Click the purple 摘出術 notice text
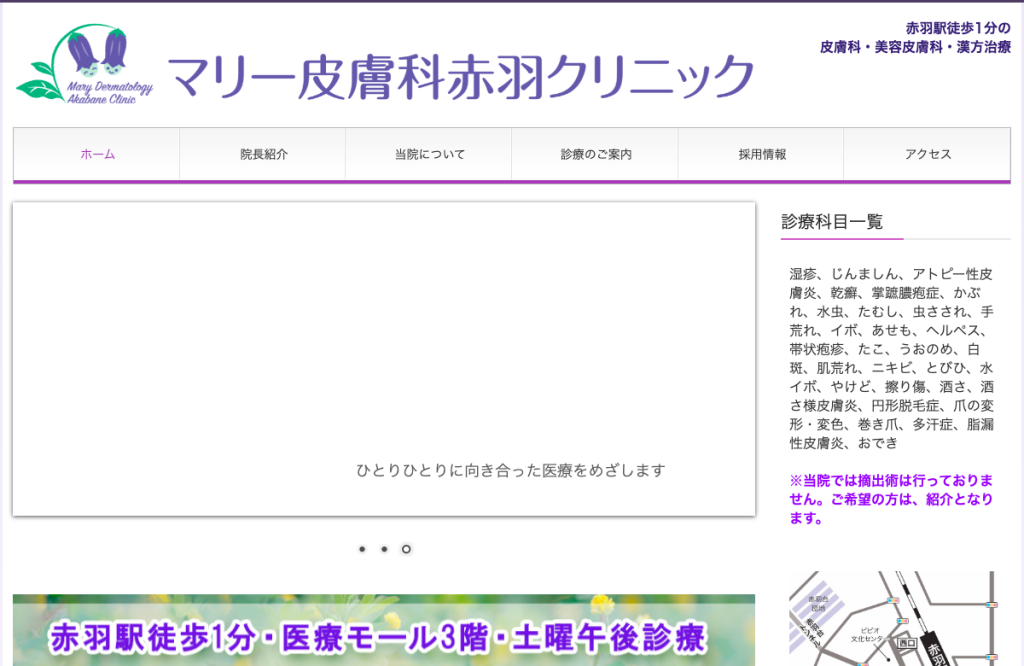Viewport: 1024px width, 666px height. pos(891,500)
